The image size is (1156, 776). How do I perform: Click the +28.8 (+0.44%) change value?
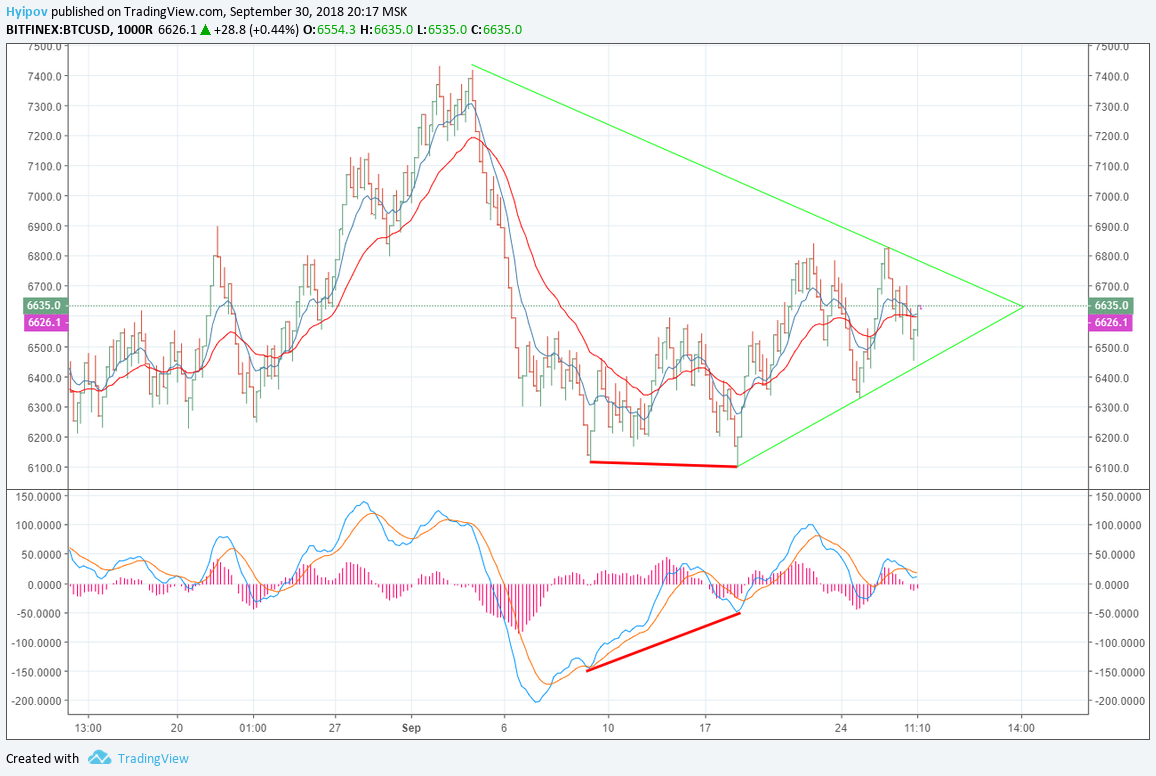click(x=256, y=30)
